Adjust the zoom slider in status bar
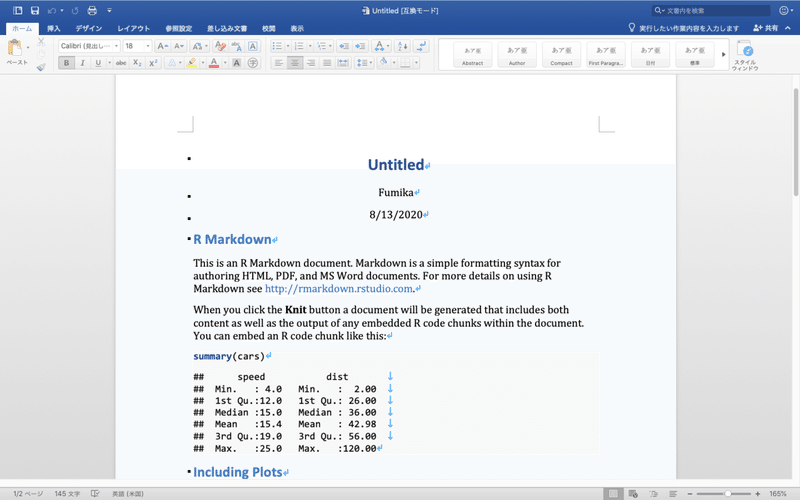 728,493
